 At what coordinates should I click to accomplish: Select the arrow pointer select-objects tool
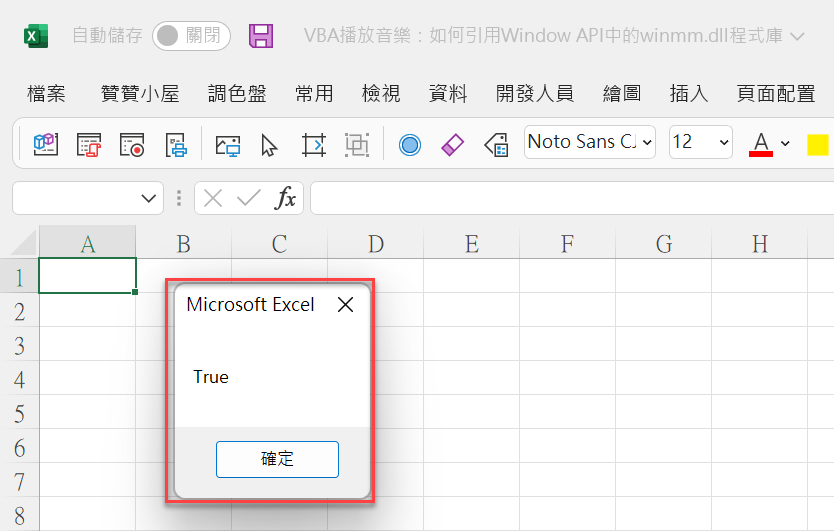click(x=270, y=145)
